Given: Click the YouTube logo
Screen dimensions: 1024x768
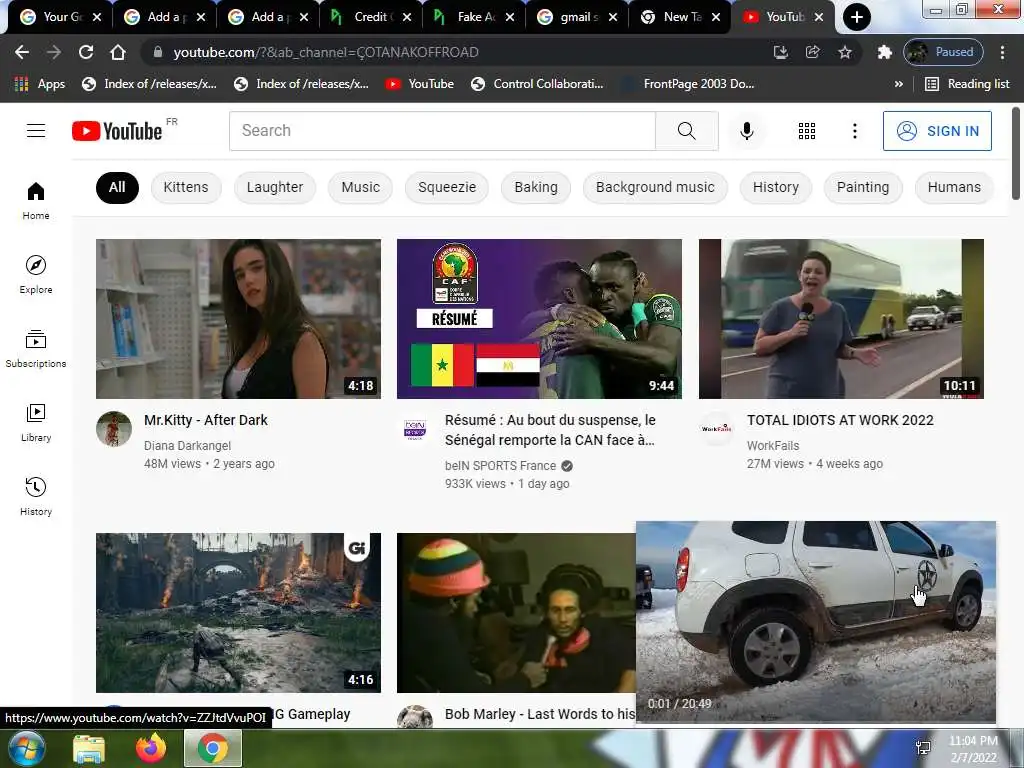Looking at the screenshot, I should (x=117, y=131).
